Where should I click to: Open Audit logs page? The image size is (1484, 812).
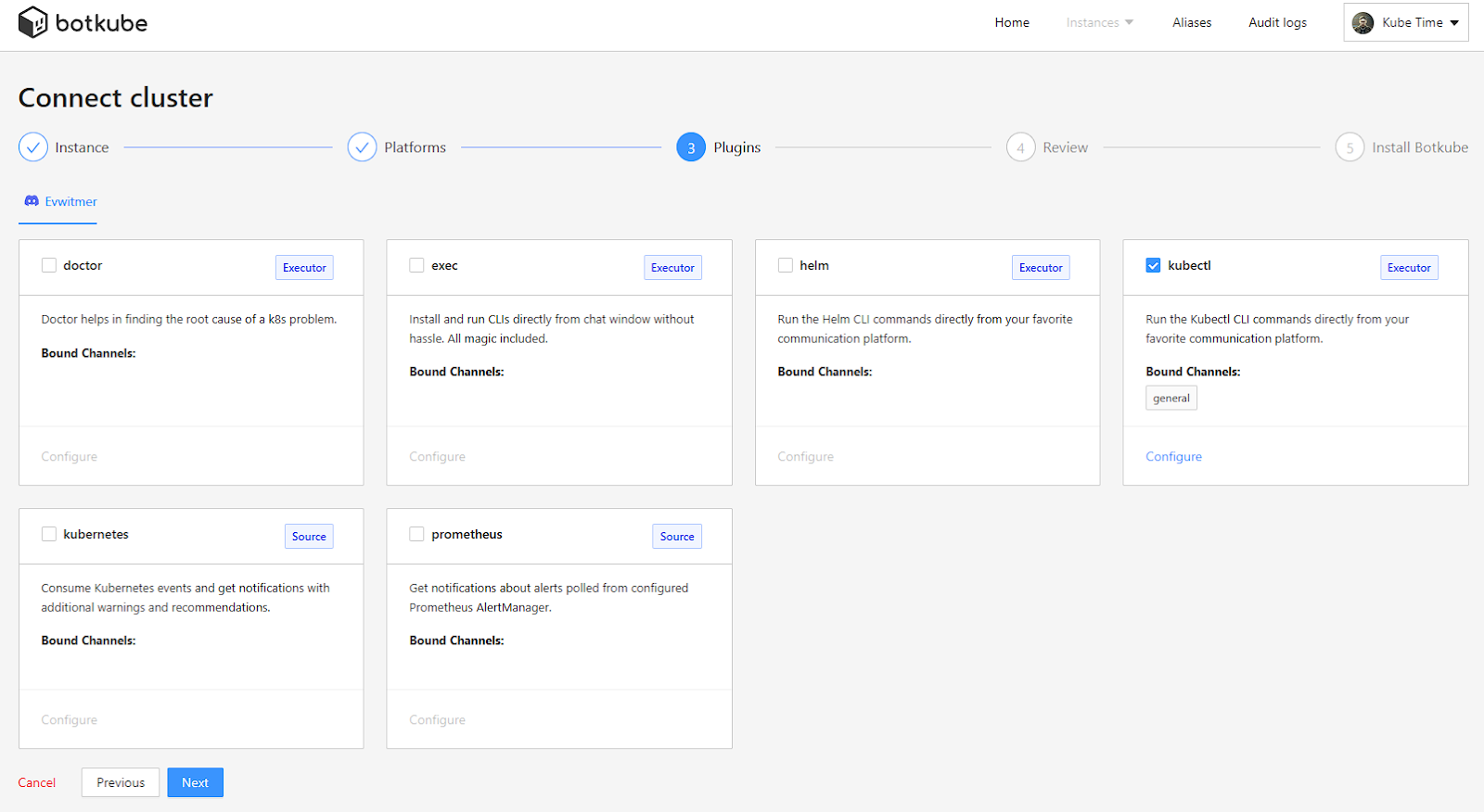pos(1277,23)
